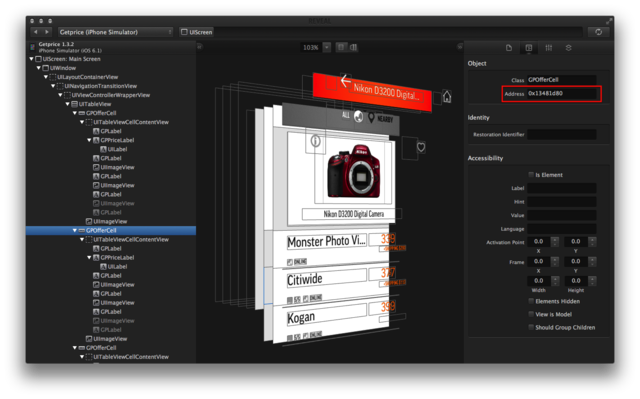Toggle the View Is Modal checkbox
Image resolution: width=640 pixels, height=399 pixels.
(531, 314)
